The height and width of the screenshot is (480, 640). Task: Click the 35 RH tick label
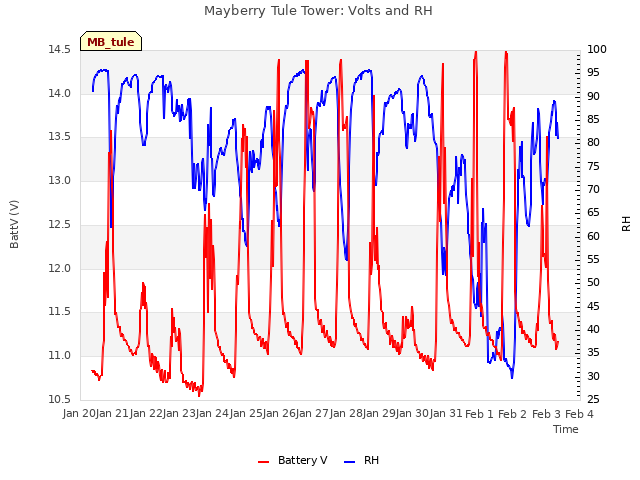click(593, 353)
